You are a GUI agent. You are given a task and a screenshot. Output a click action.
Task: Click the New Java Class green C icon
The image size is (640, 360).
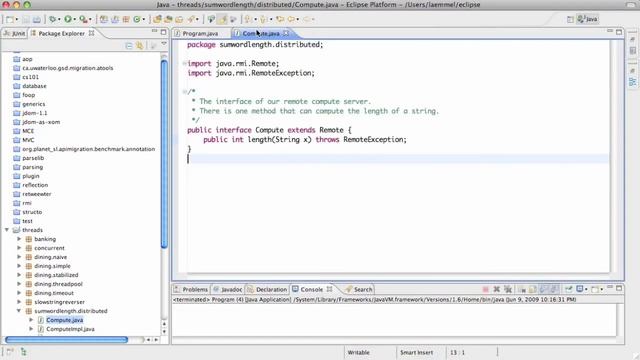point(137,19)
